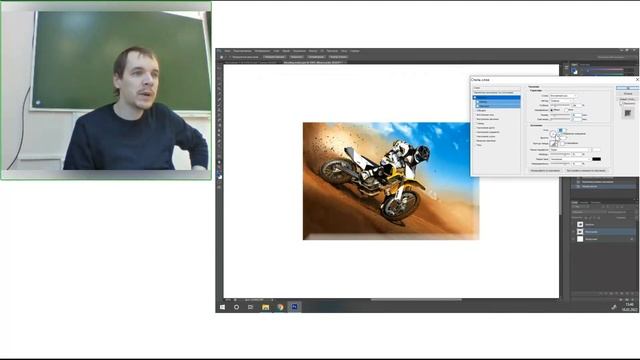
Task: Select the Crop tool
Action: (219, 88)
